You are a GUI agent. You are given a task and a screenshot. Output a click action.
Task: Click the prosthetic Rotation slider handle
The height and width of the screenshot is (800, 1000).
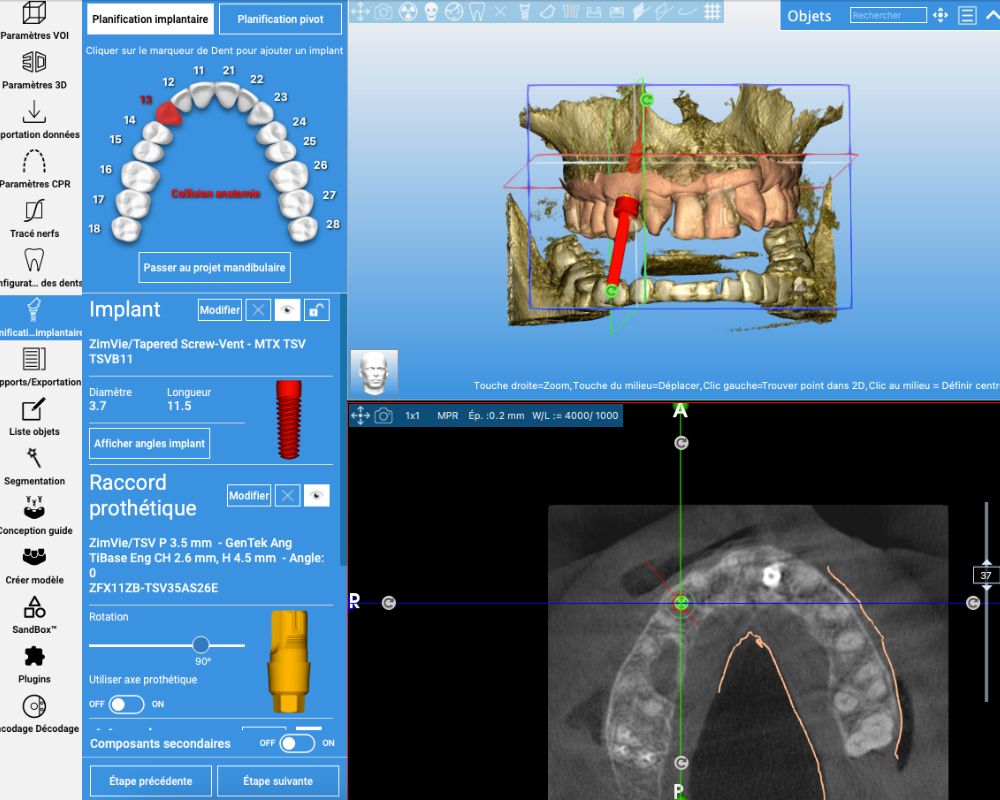[201, 645]
